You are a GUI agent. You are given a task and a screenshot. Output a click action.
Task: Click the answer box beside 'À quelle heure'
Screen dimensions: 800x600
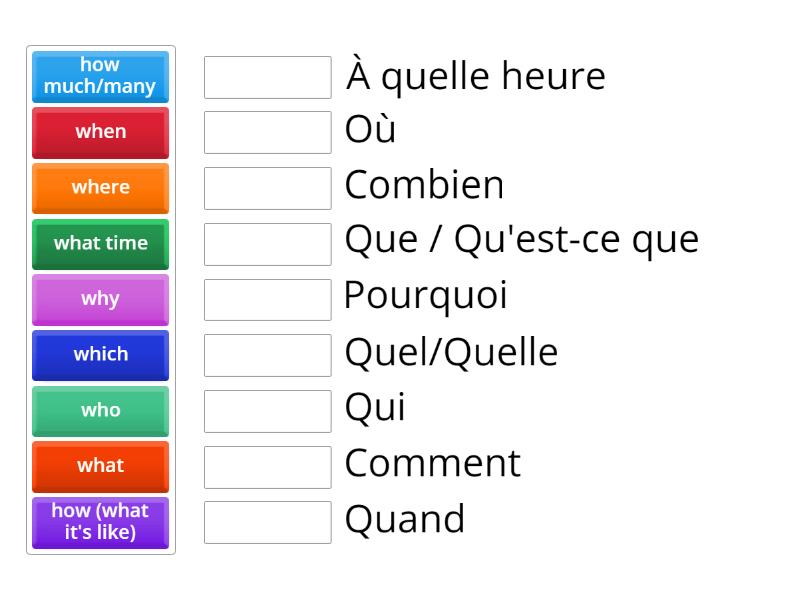click(x=266, y=76)
